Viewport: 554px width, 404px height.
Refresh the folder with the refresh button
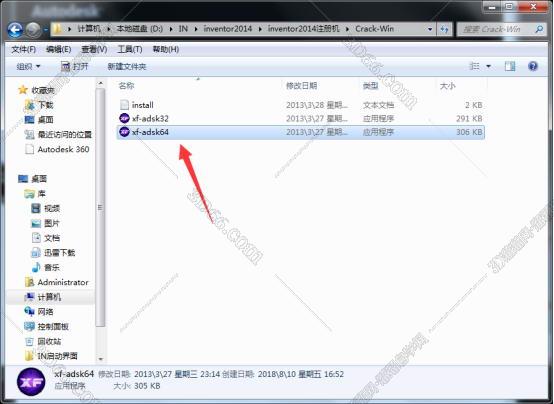point(444,29)
